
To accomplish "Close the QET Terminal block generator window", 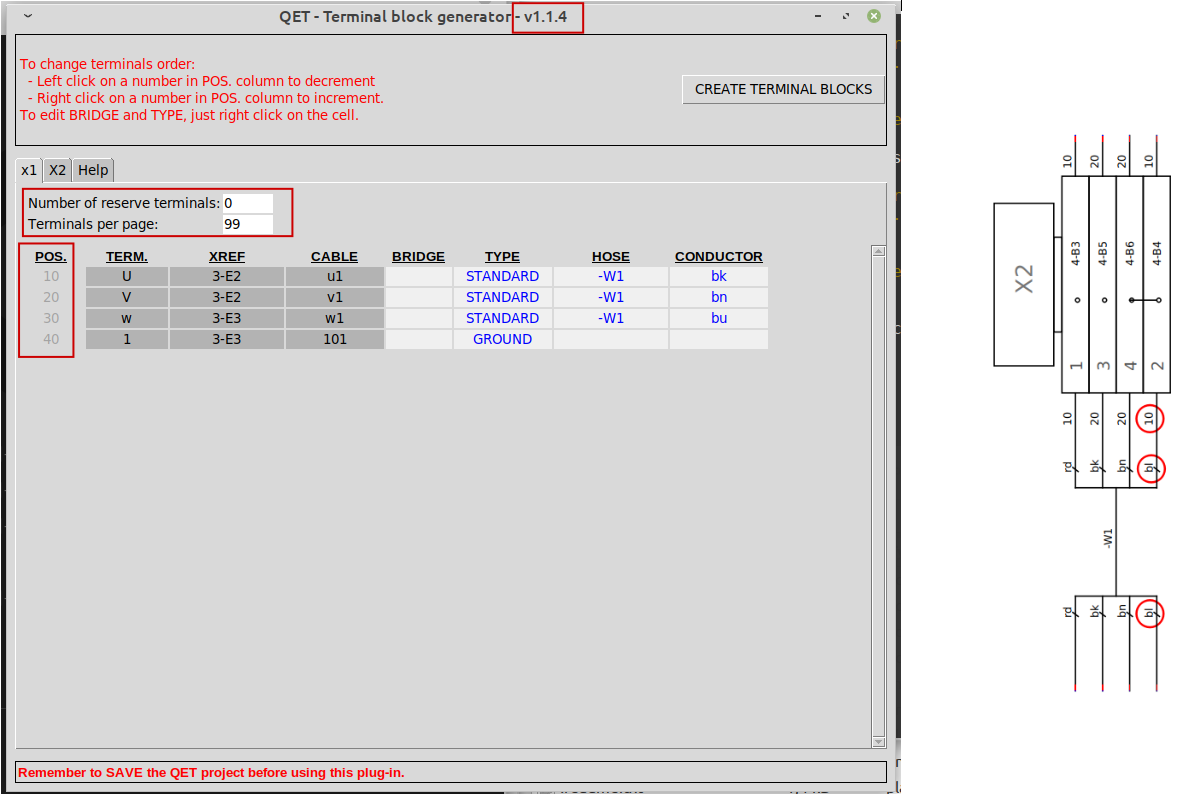I will [x=874, y=16].
